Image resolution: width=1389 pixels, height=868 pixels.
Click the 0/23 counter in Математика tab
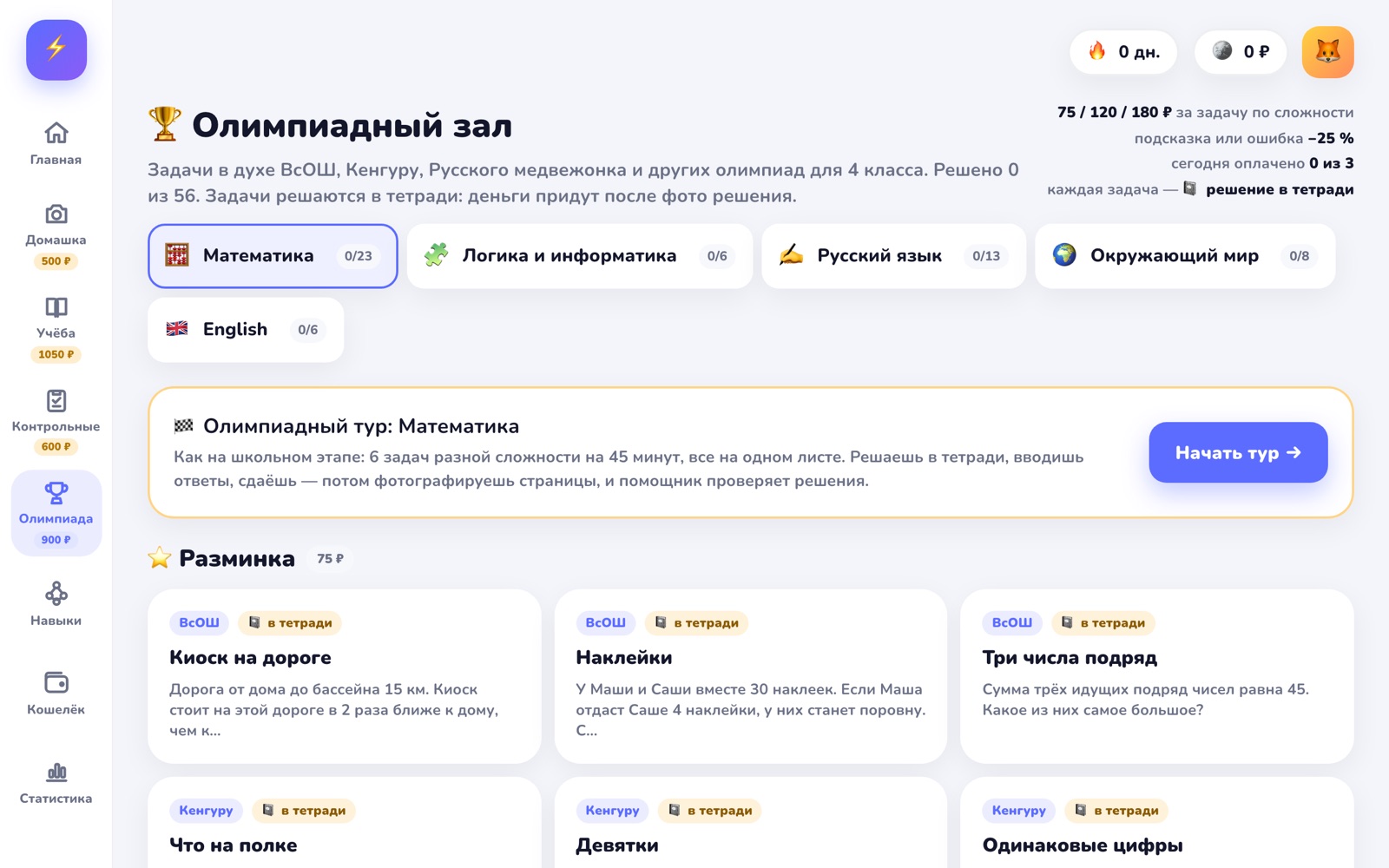click(359, 256)
